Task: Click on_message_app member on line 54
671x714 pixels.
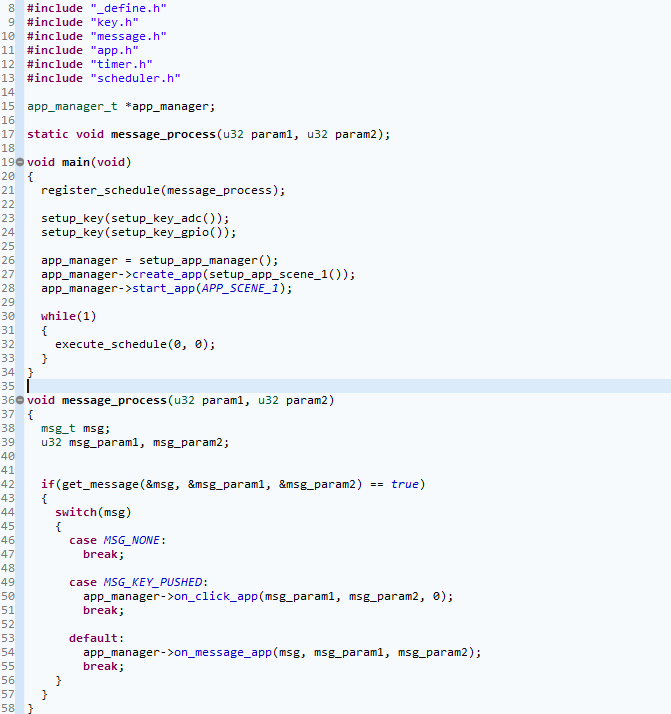Action: pyautogui.click(x=223, y=653)
